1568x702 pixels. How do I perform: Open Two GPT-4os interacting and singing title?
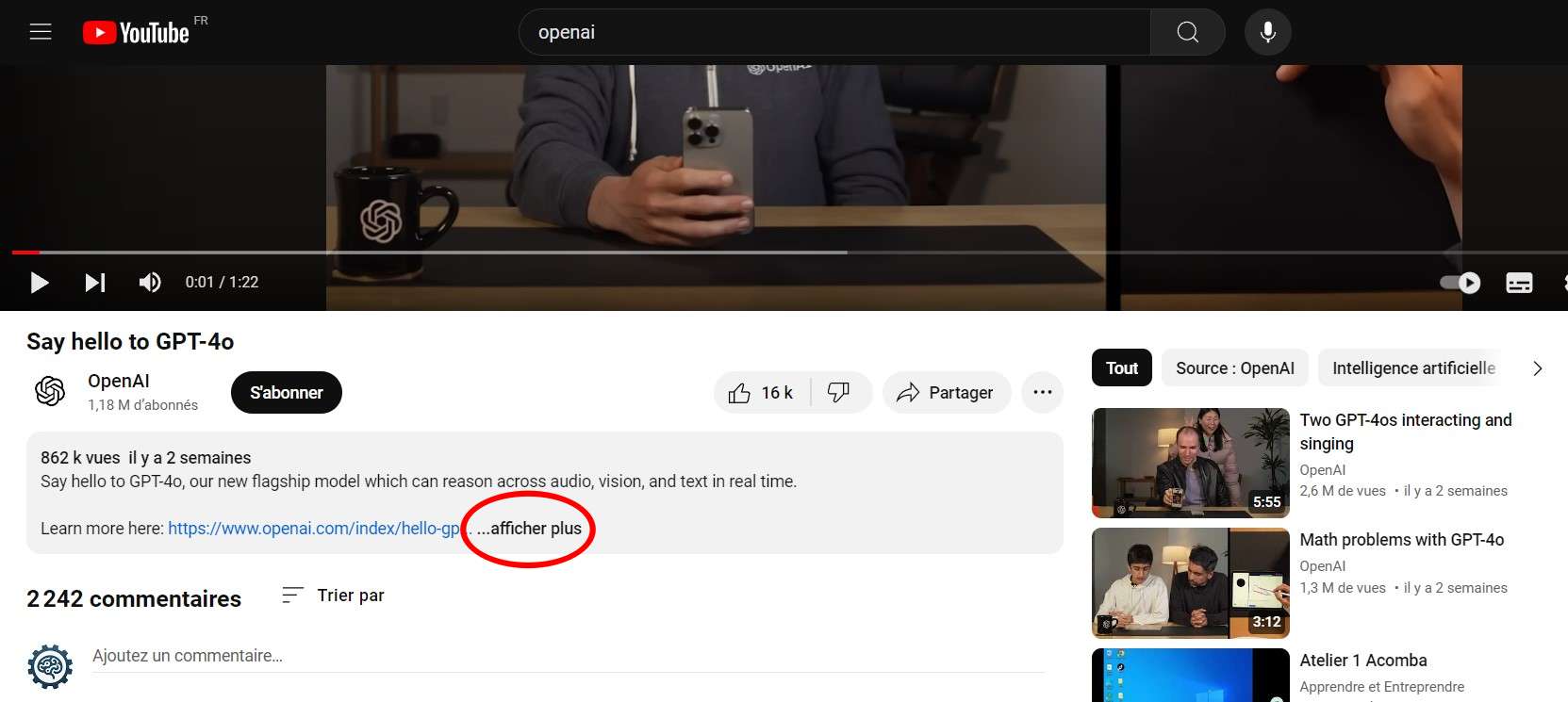[x=1406, y=432]
